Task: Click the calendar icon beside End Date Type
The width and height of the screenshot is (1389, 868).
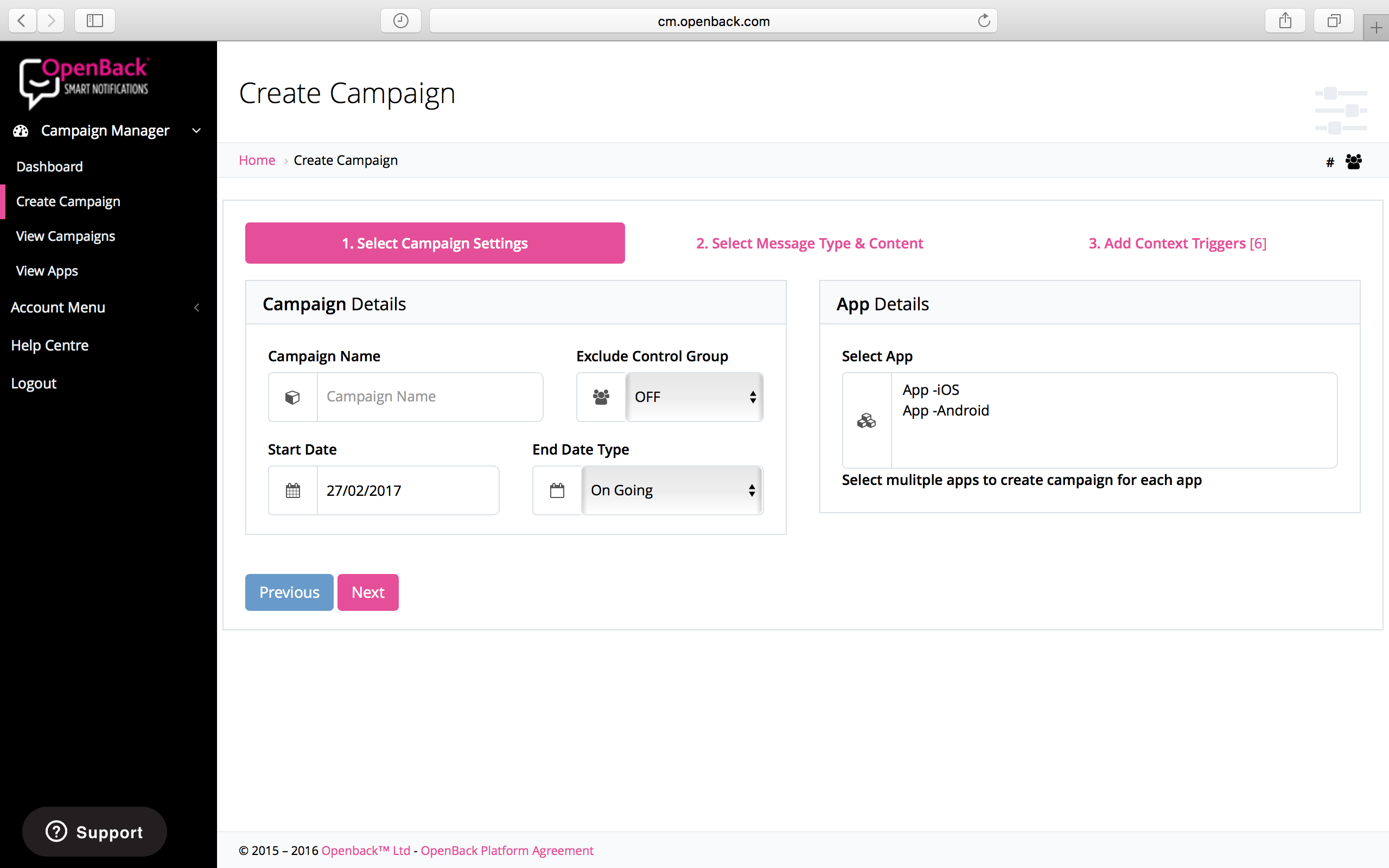Action: [x=557, y=490]
